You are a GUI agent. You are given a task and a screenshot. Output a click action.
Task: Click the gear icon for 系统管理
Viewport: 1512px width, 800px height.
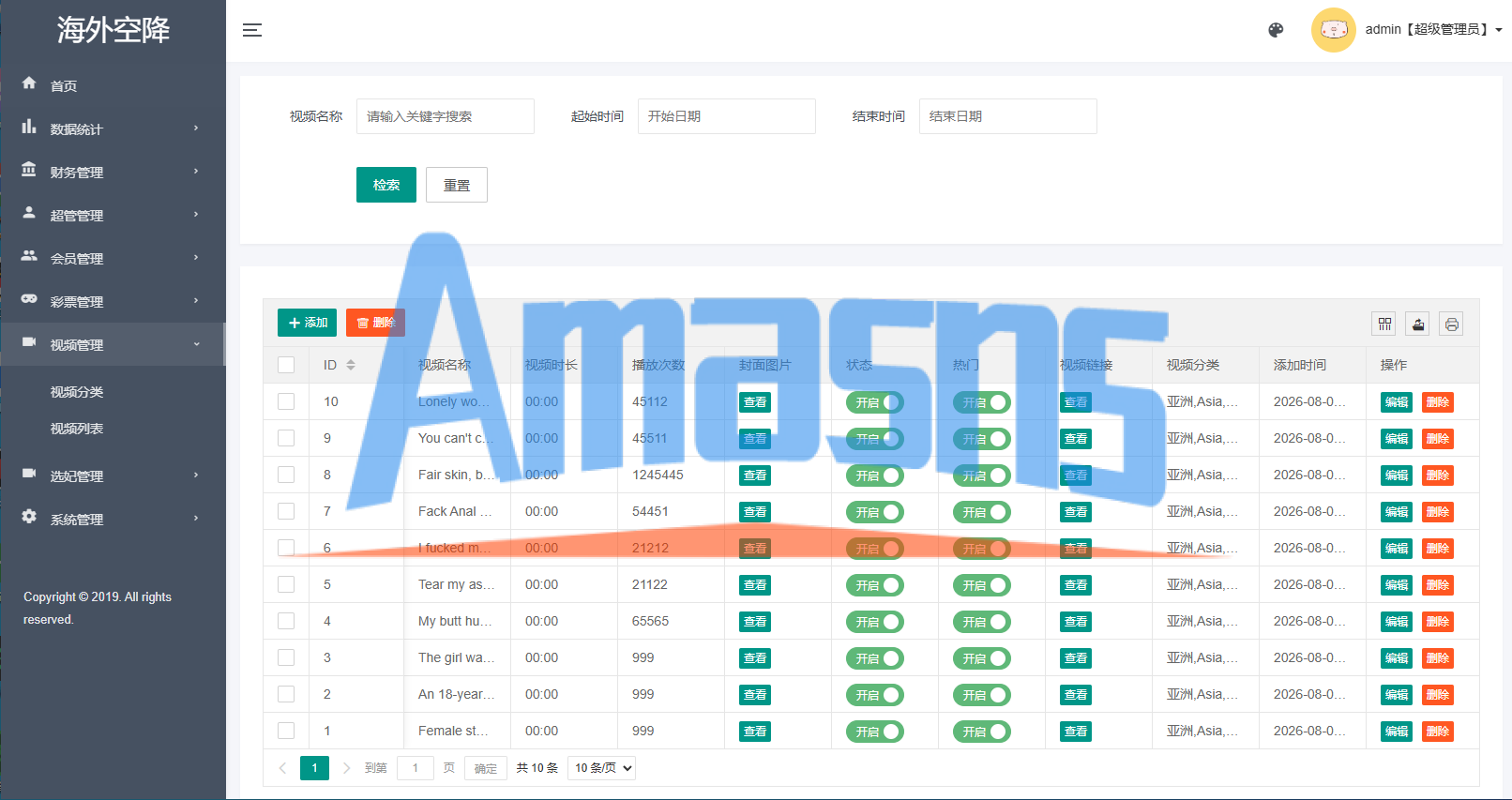coord(29,517)
